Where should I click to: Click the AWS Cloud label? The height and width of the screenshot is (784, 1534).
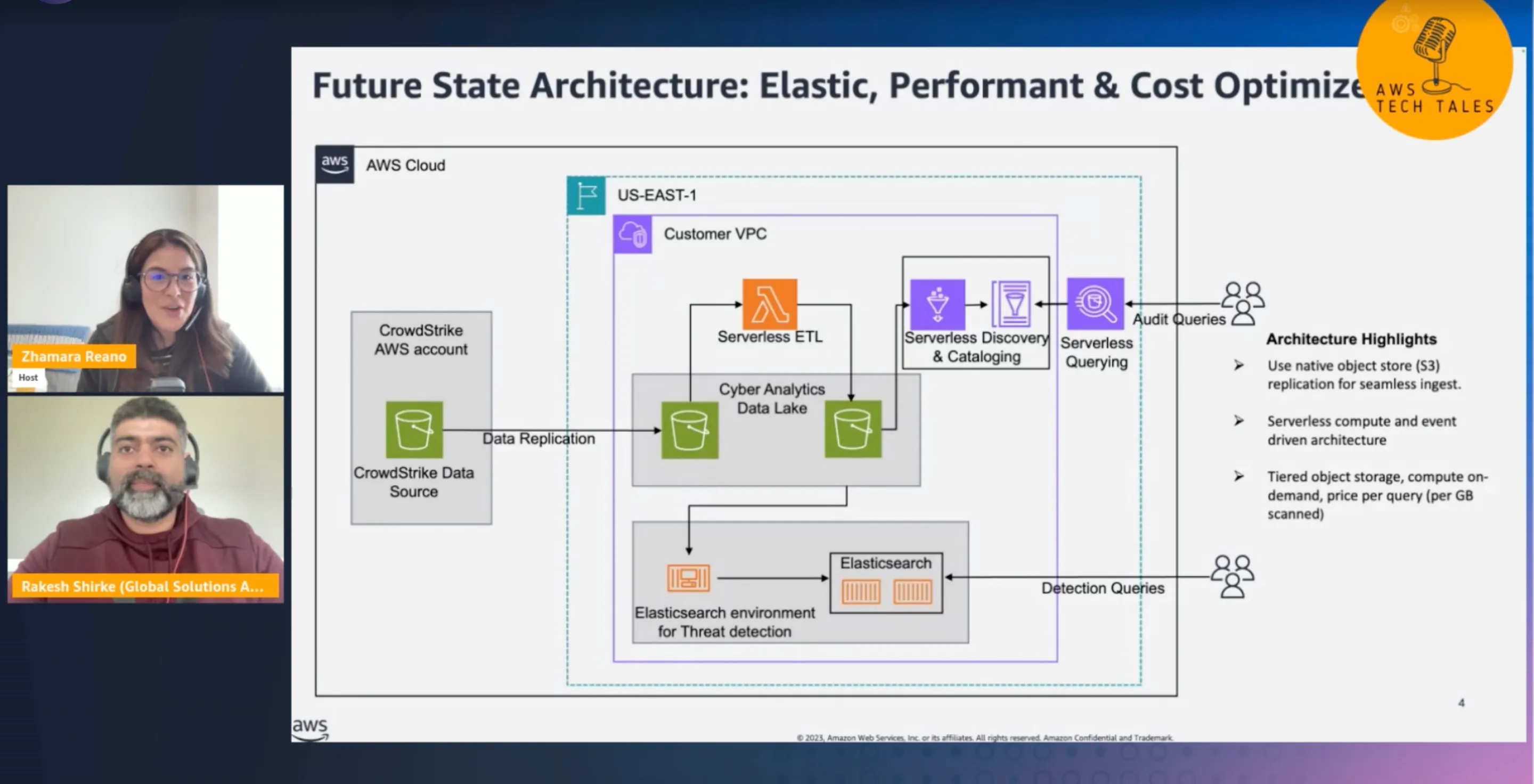(405, 165)
